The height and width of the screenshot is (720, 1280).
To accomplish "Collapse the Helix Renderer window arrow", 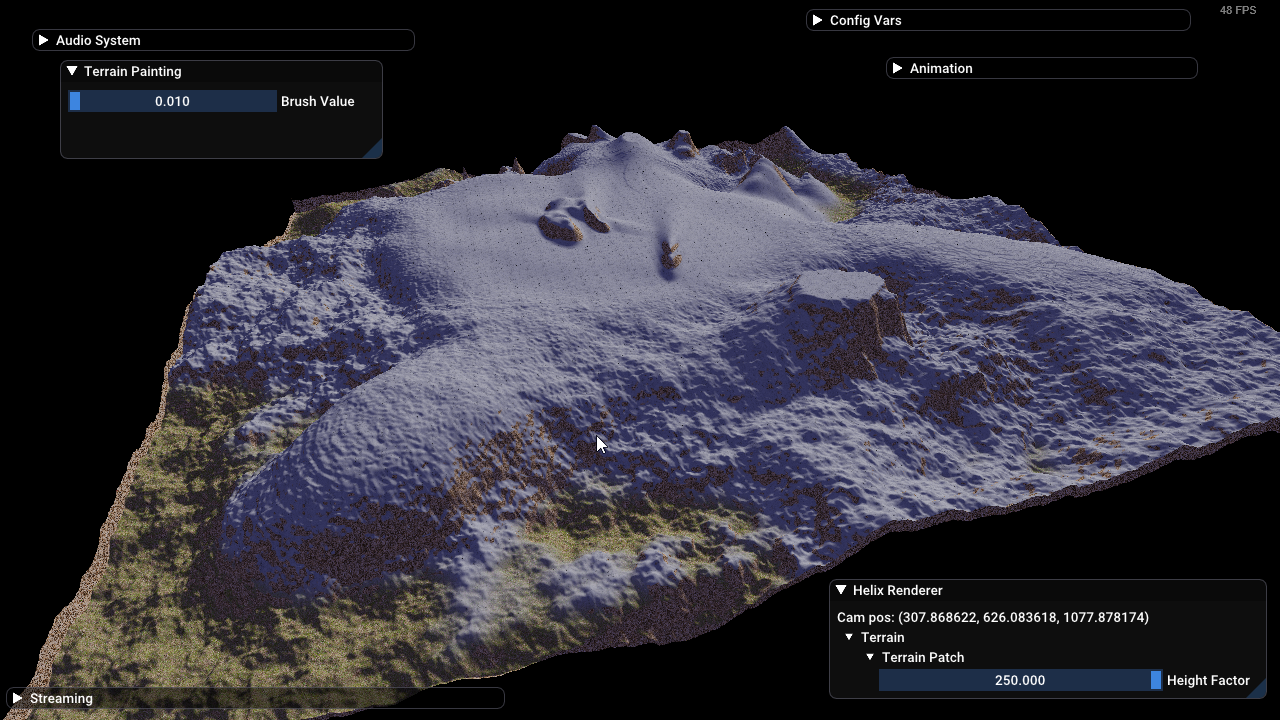I will point(841,590).
